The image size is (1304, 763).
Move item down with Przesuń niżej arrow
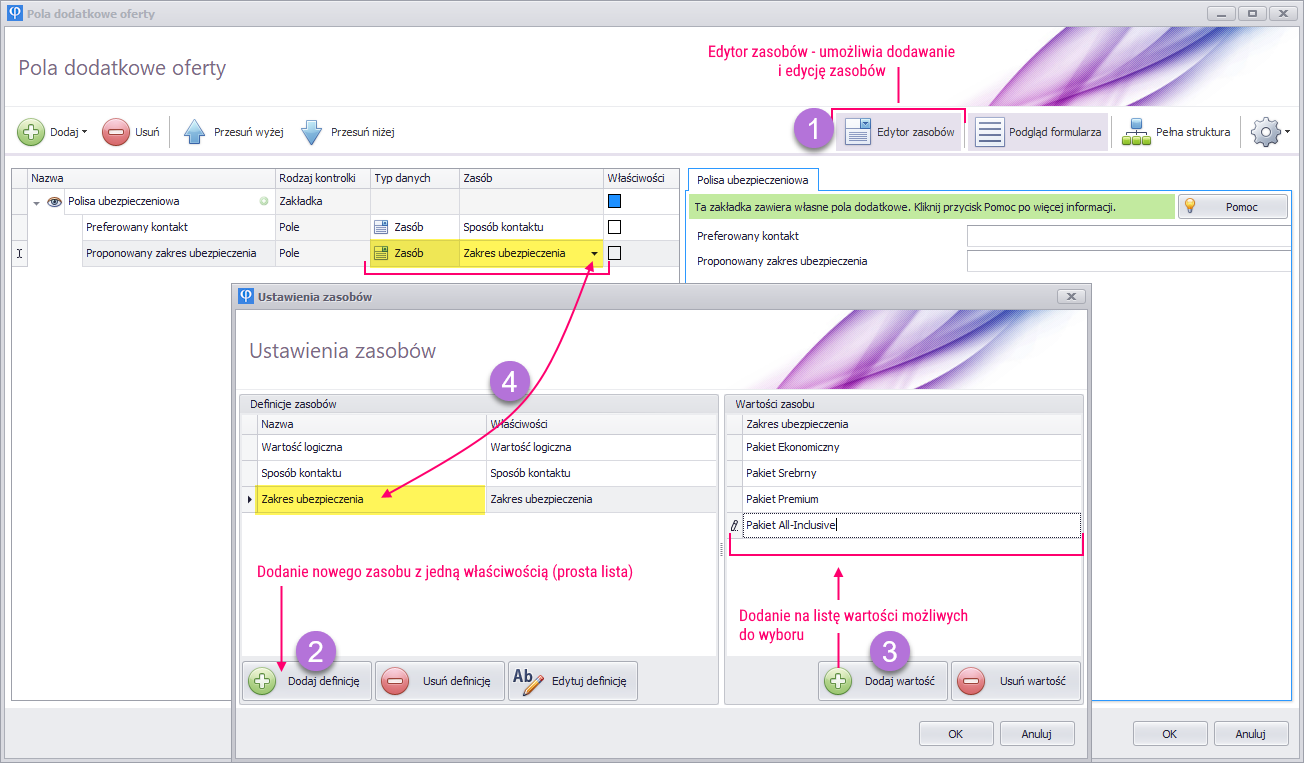pos(311,132)
